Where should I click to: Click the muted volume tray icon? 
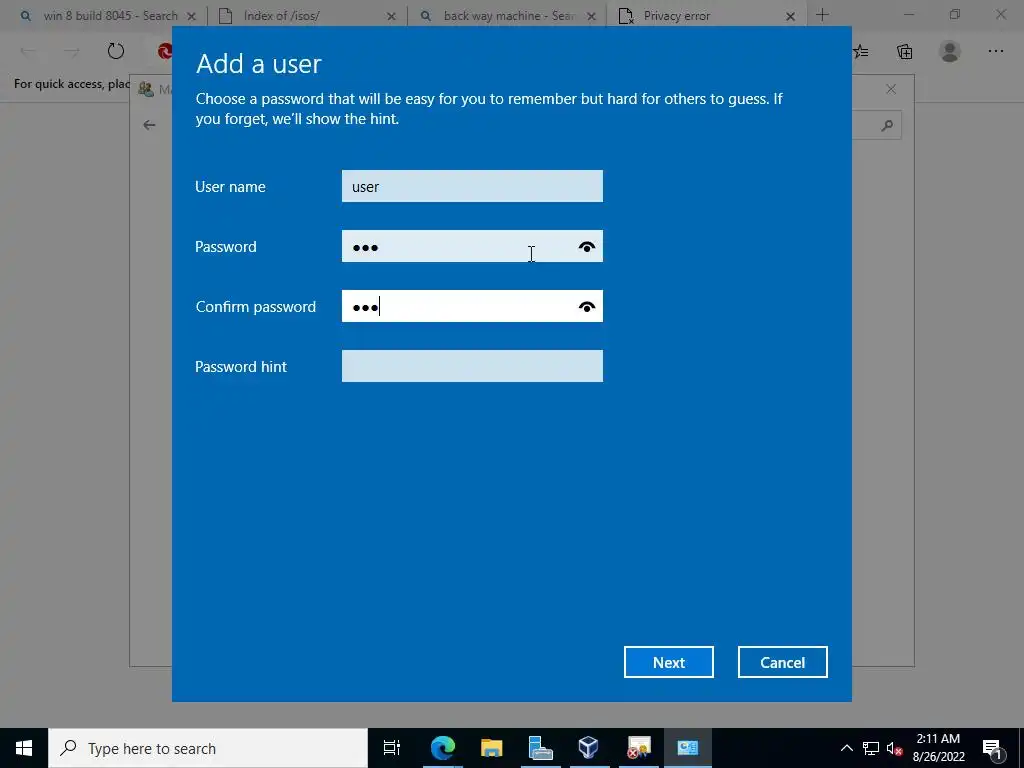[x=894, y=748]
